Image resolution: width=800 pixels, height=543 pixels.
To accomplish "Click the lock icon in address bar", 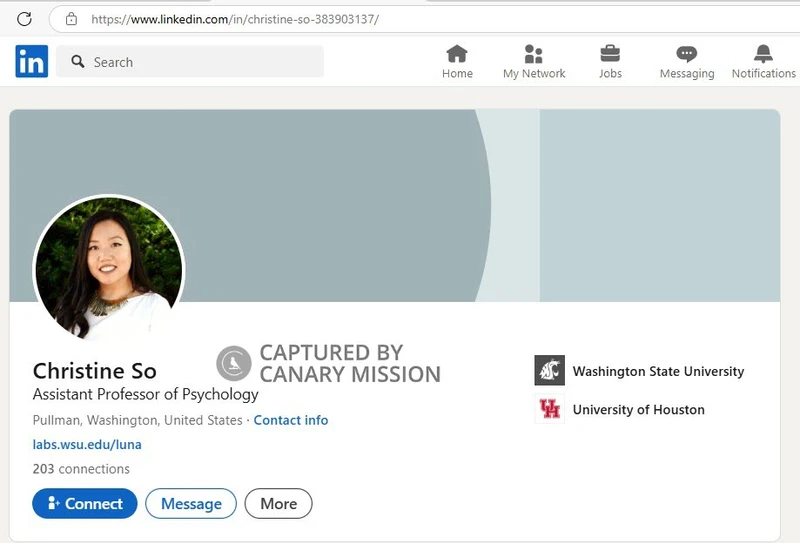I will [71, 19].
